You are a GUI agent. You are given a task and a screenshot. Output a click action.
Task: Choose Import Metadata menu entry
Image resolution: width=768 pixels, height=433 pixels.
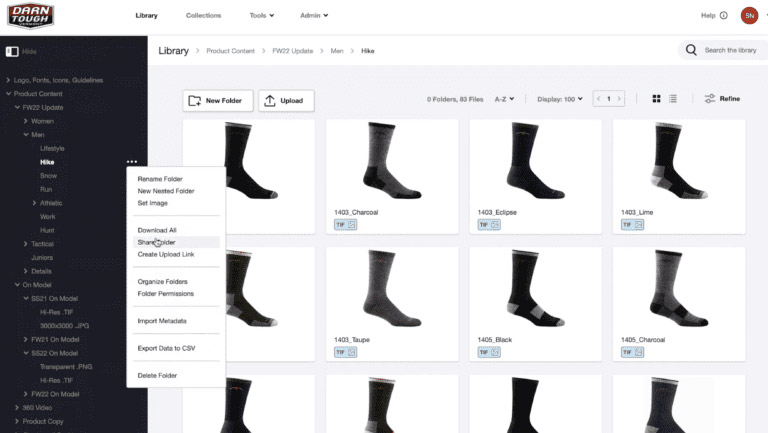[x=162, y=321]
